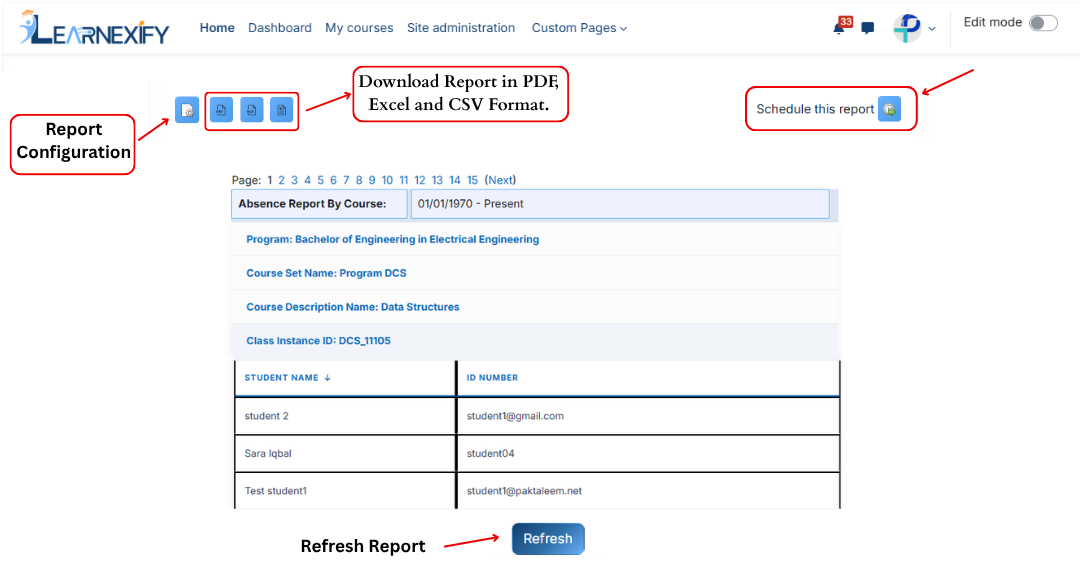The image size is (1080, 566).
Task: Click the schedule report clock icon
Action: 889,109
